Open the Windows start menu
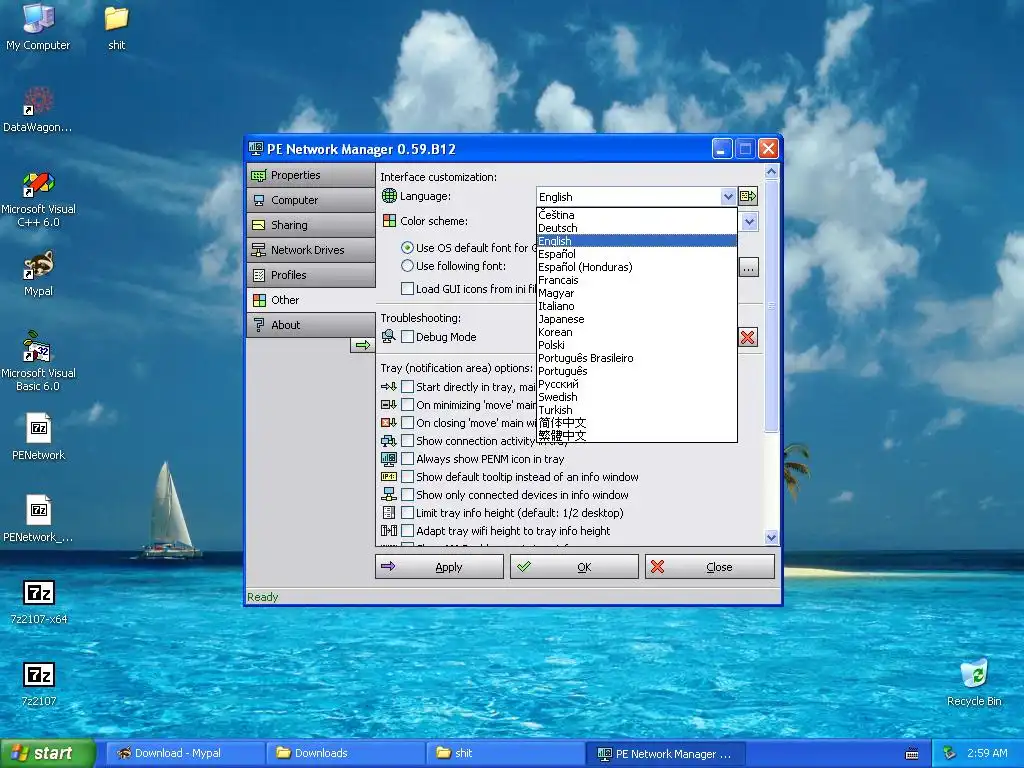 (47, 753)
